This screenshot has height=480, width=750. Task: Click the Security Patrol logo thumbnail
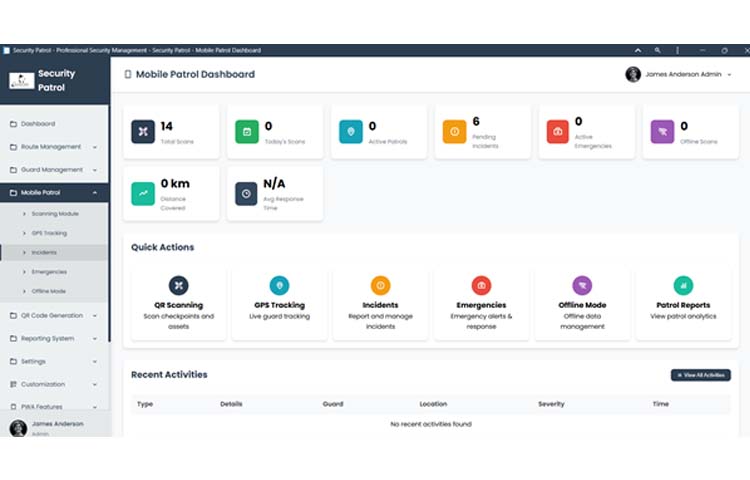click(x=21, y=80)
